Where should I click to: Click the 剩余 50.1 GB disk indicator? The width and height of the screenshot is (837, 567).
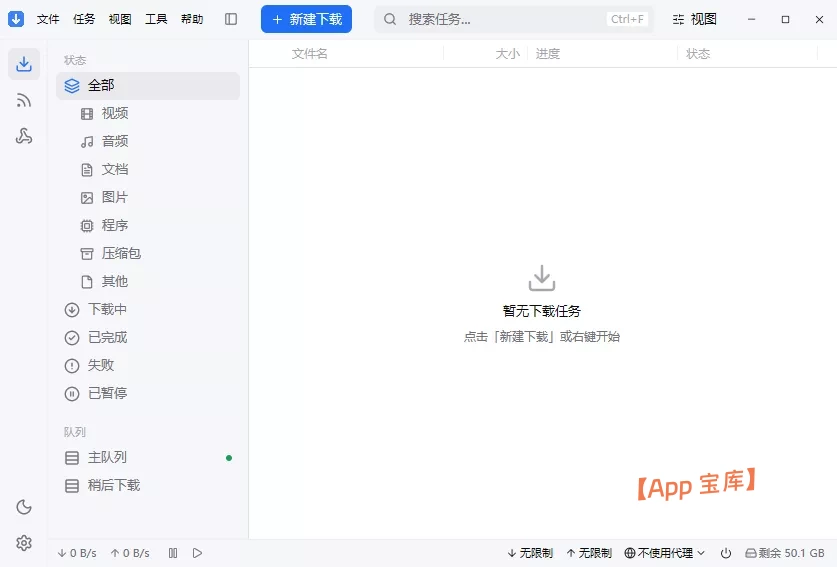click(785, 553)
